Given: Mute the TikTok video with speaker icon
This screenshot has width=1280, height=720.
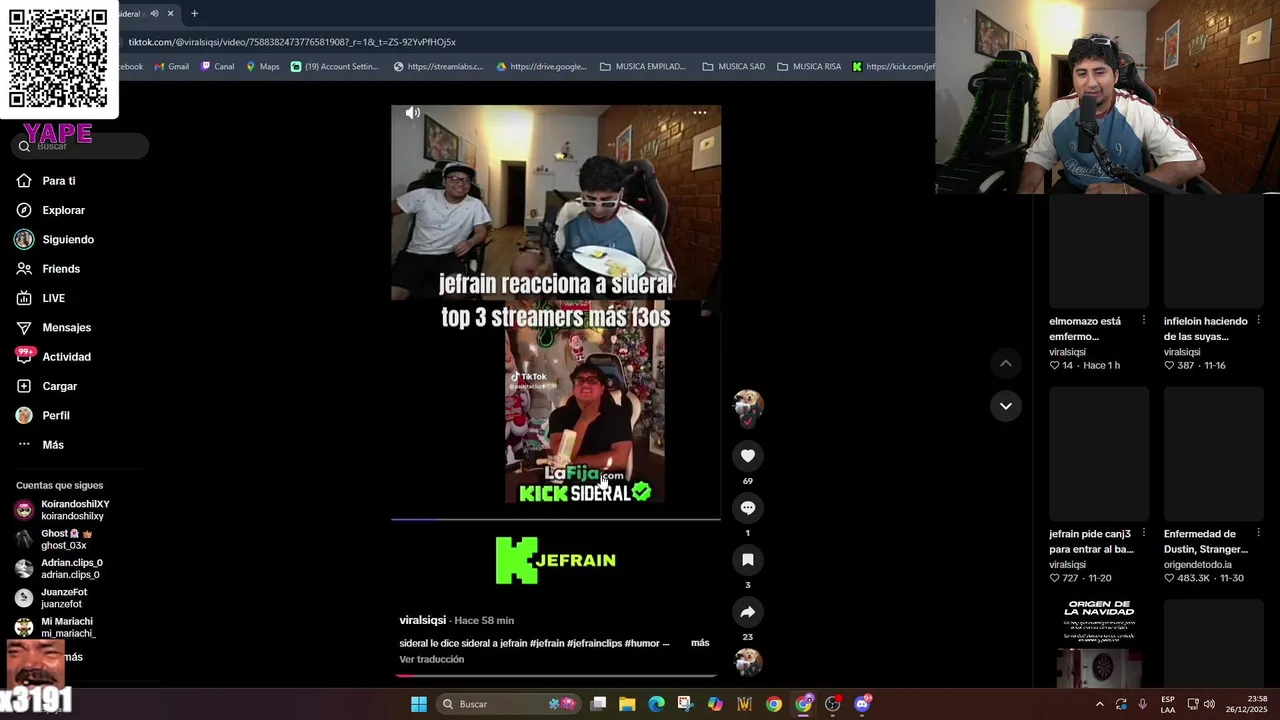Looking at the screenshot, I should click(413, 113).
